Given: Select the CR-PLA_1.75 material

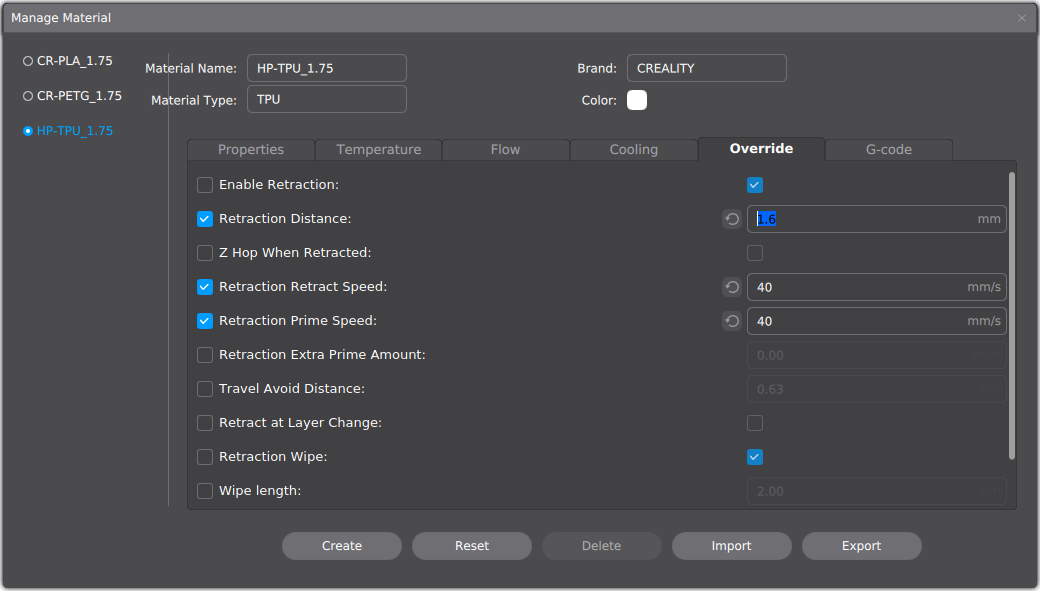Looking at the screenshot, I should click(28, 61).
